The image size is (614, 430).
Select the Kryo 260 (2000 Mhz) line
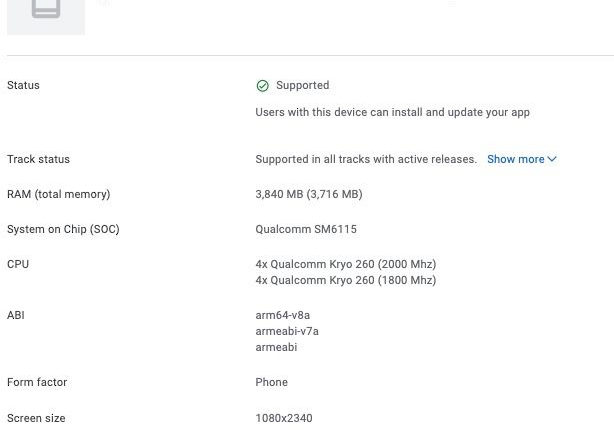coord(345,264)
